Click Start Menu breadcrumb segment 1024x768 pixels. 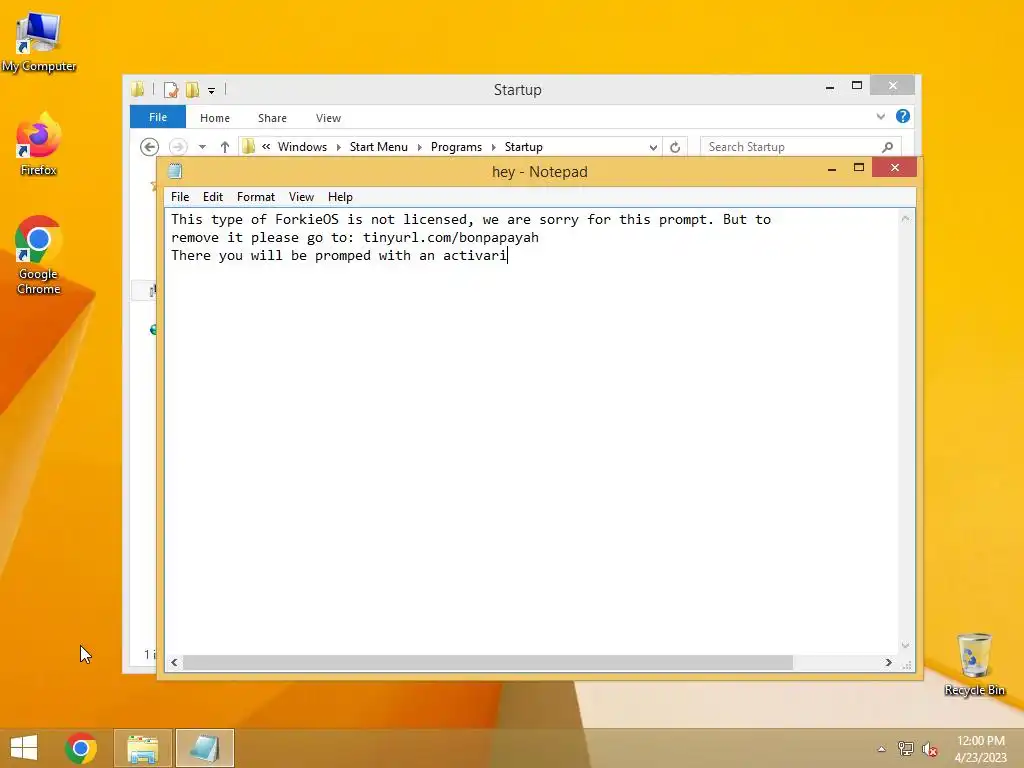tap(379, 147)
